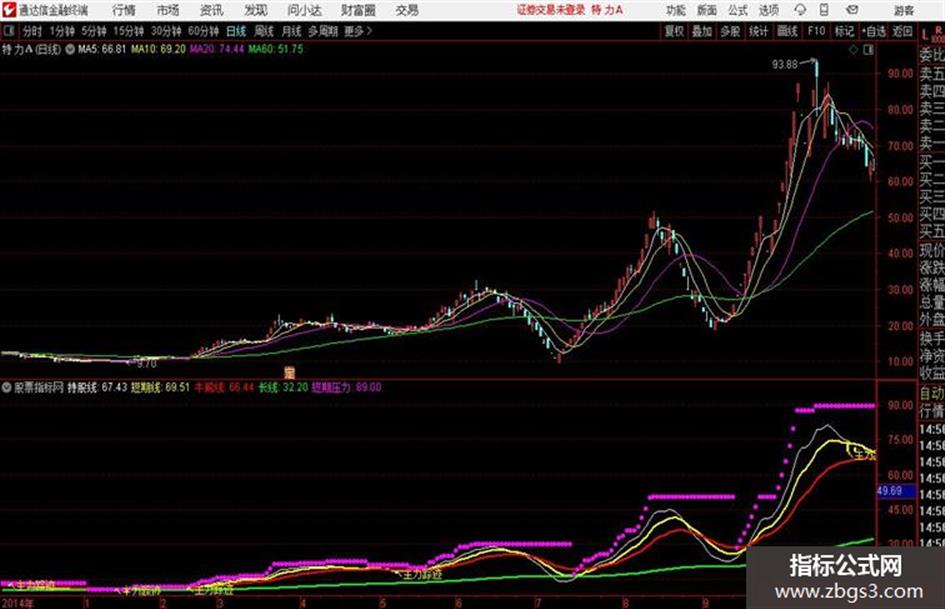Click the MA10: 69.20 label
Viewport: 945px width, 609px height.
(x=159, y=49)
